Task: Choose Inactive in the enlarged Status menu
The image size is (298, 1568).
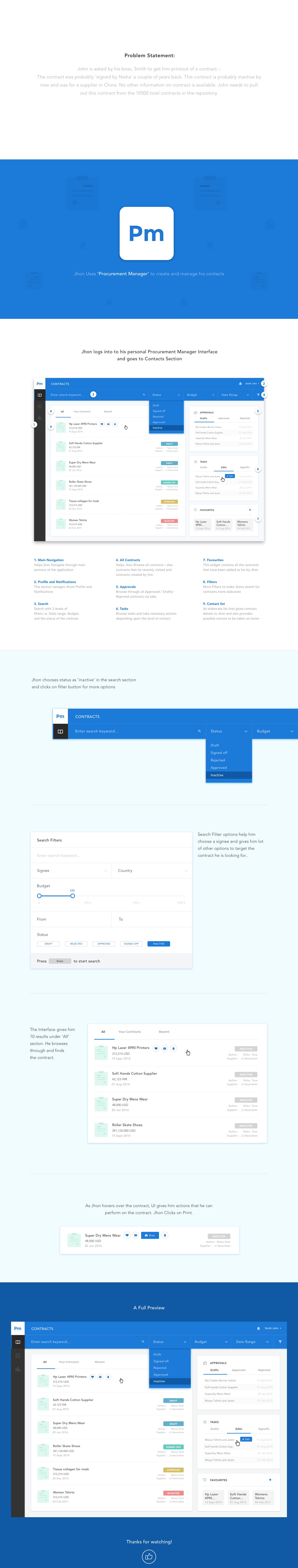Action: [229, 775]
